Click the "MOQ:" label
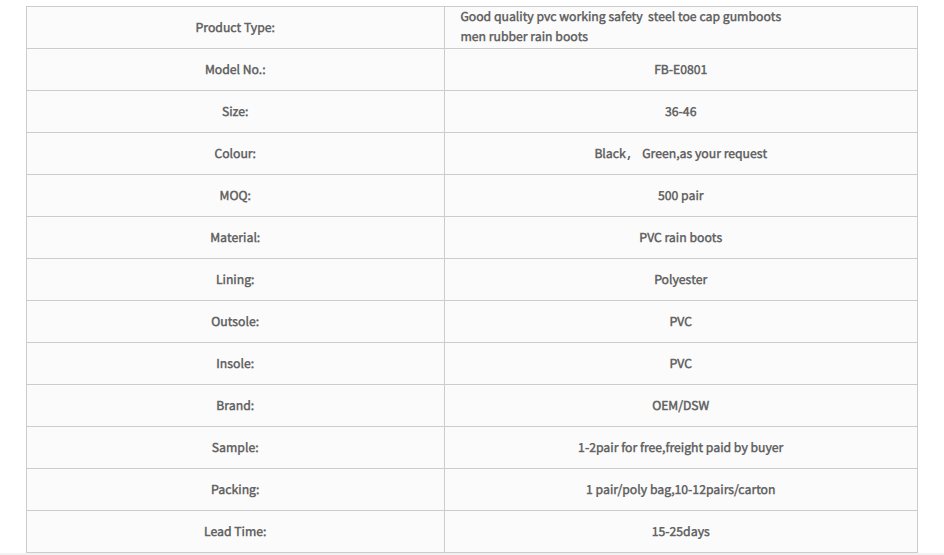This screenshot has height=555, width=944. 235,196
